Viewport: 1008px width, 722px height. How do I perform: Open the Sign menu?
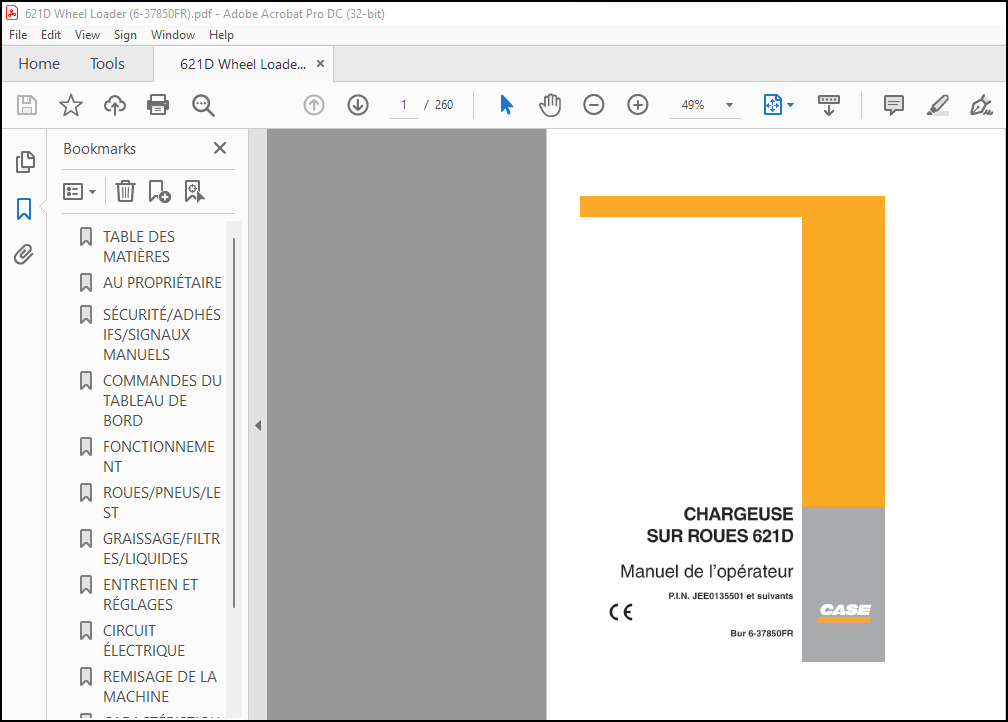tap(125, 35)
